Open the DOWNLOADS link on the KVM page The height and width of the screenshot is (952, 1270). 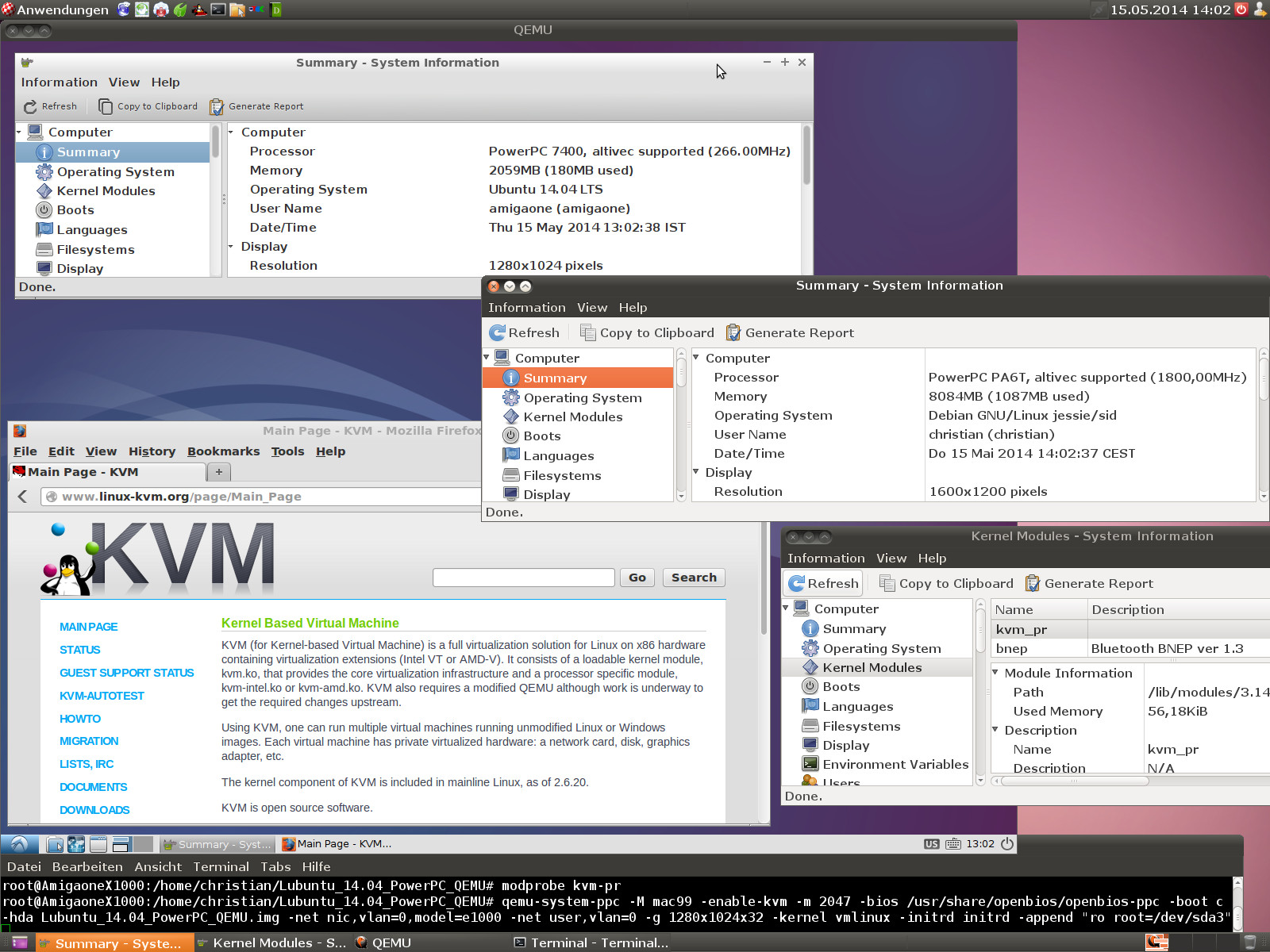(94, 810)
